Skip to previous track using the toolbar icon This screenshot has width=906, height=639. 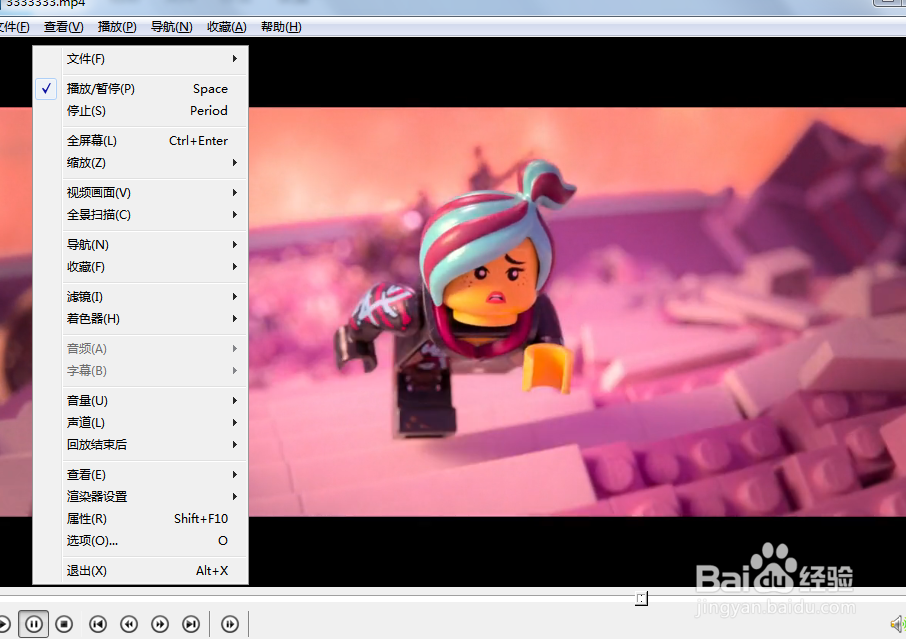(98, 624)
